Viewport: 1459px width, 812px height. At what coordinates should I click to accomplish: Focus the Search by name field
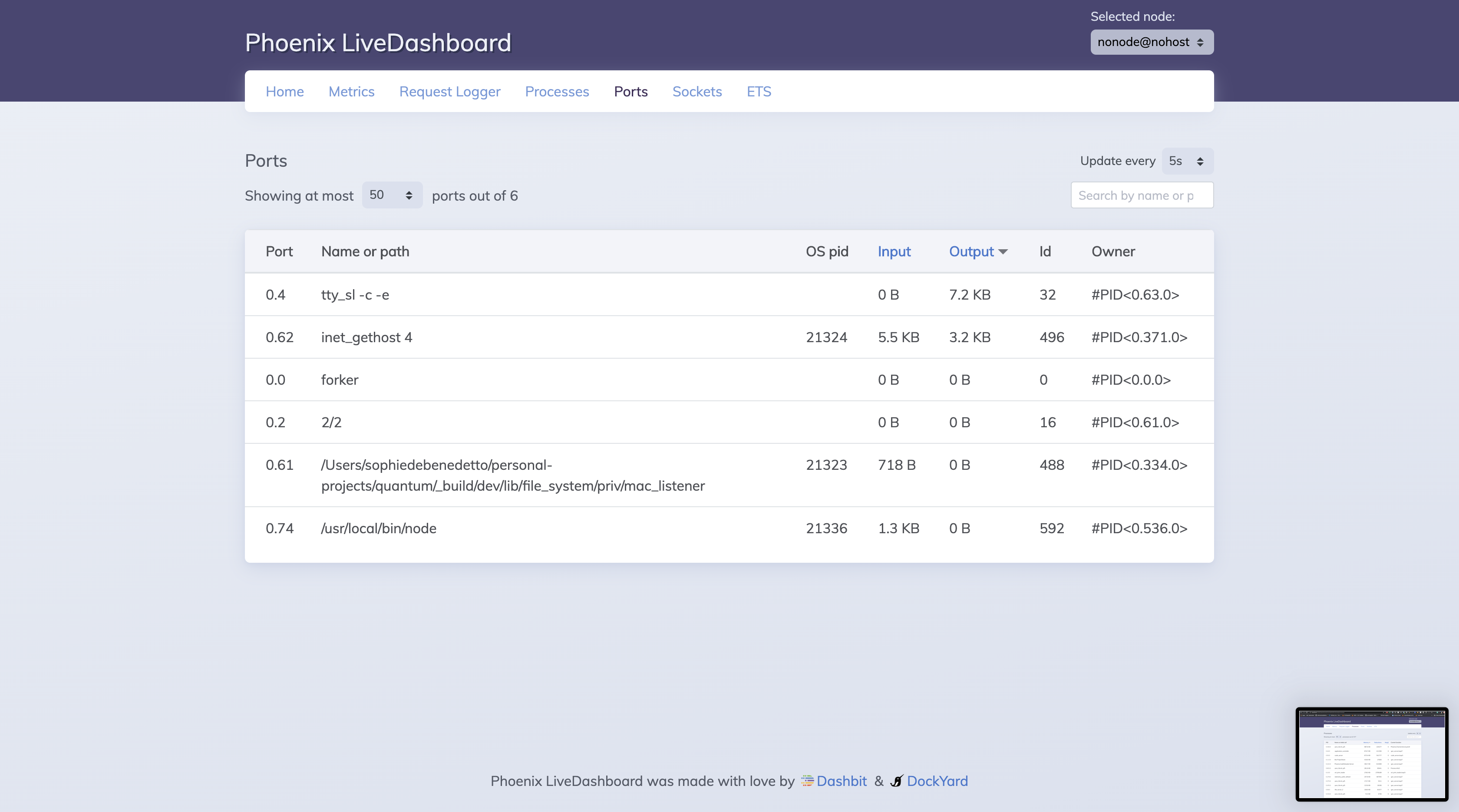pyautogui.click(x=1141, y=195)
